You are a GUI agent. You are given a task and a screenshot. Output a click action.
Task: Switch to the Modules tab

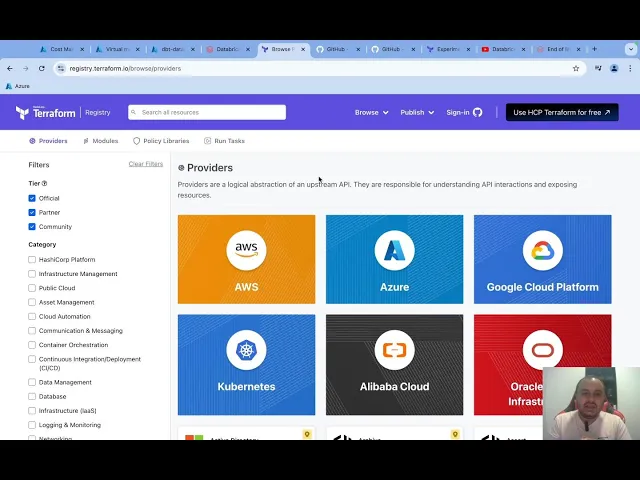100,141
